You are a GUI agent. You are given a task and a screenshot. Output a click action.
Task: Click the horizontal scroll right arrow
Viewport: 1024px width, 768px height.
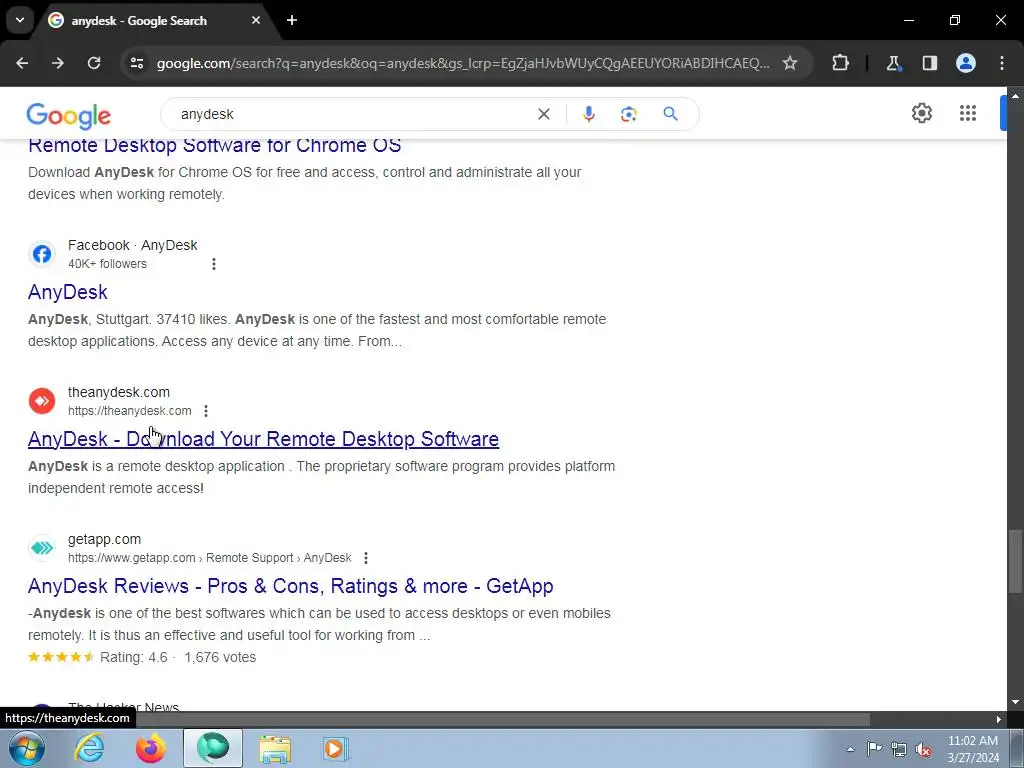tap(999, 720)
